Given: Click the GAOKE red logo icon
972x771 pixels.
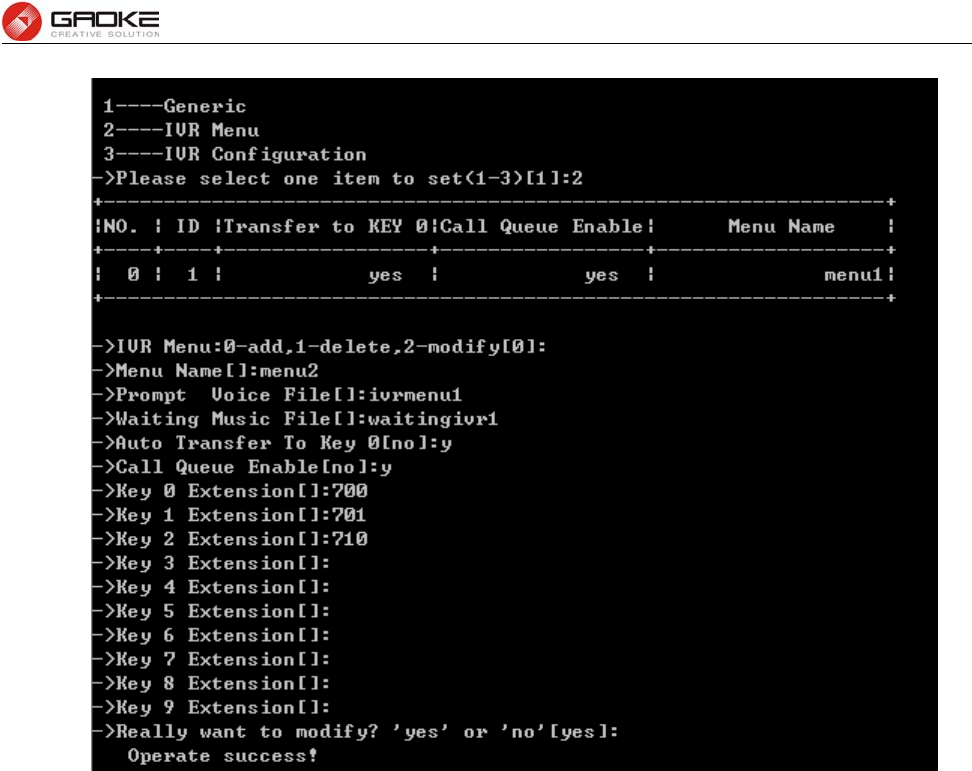Looking at the screenshot, I should (22, 21).
